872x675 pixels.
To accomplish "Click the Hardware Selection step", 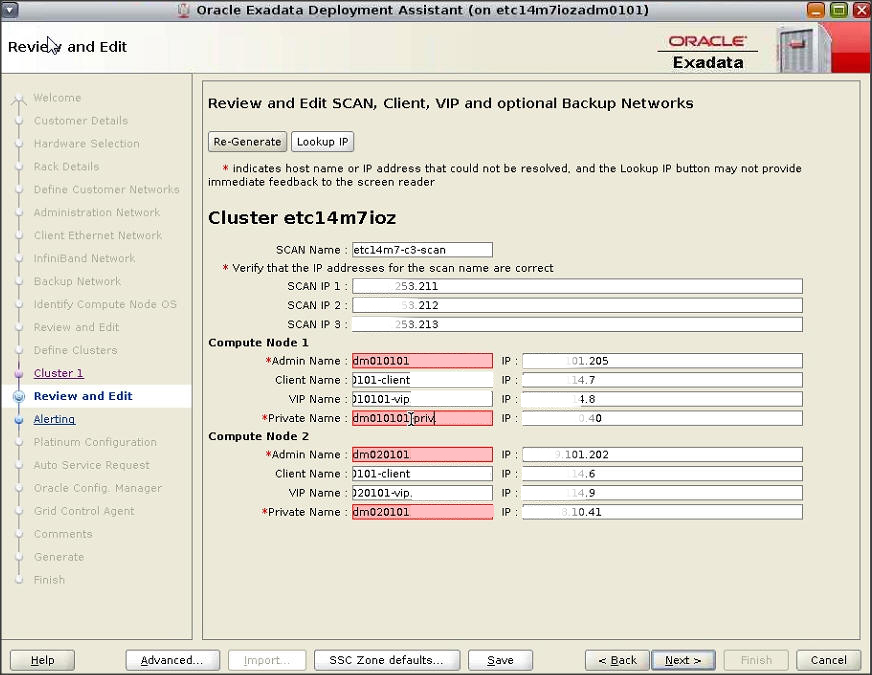I will tap(86, 143).
